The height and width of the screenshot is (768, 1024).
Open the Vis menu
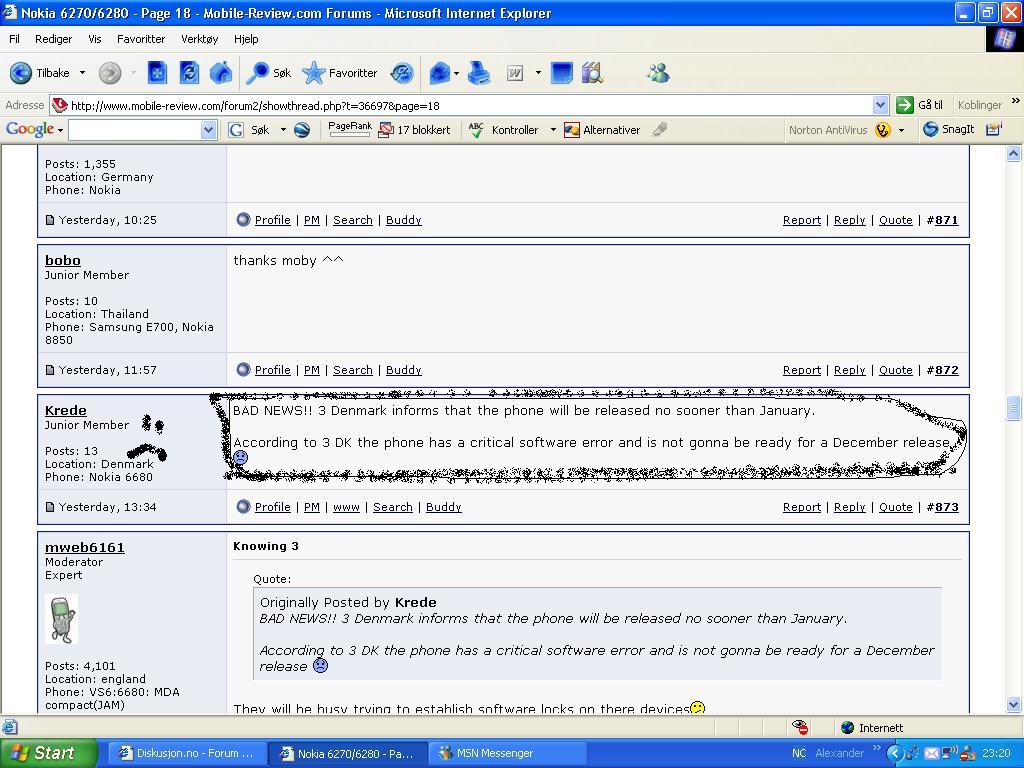[x=95, y=39]
